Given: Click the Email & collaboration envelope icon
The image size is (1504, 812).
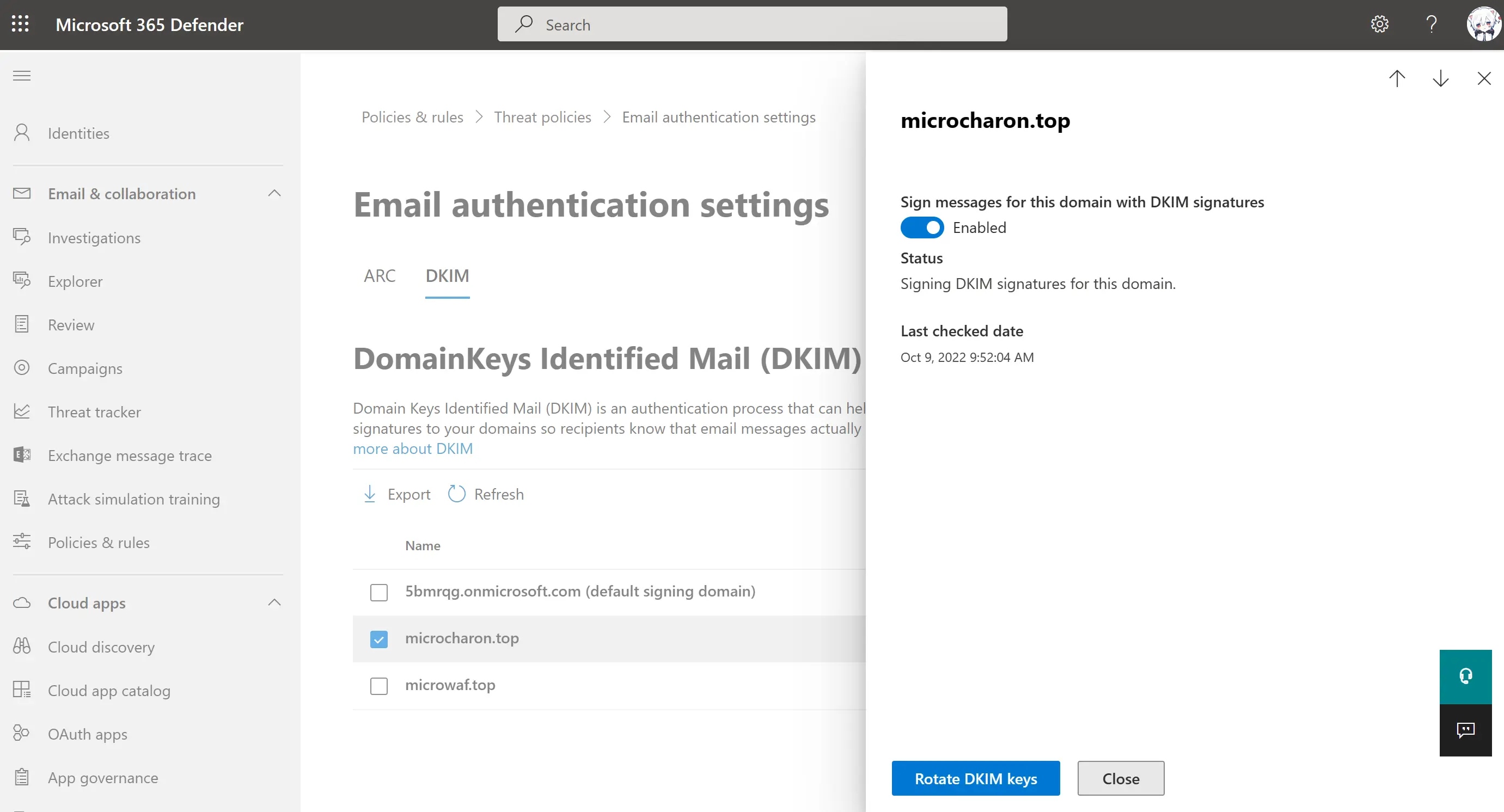Looking at the screenshot, I should click(22, 193).
